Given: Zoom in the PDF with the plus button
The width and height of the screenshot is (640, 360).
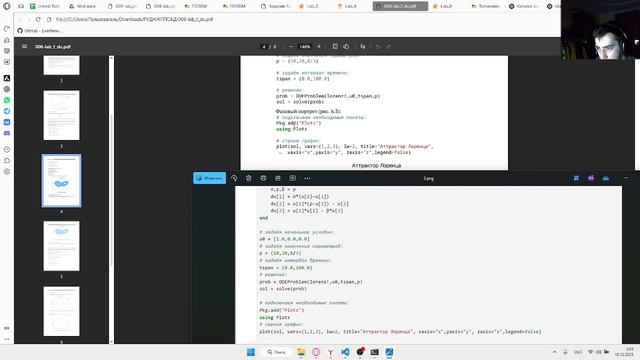Looking at the screenshot, I should pos(319,47).
